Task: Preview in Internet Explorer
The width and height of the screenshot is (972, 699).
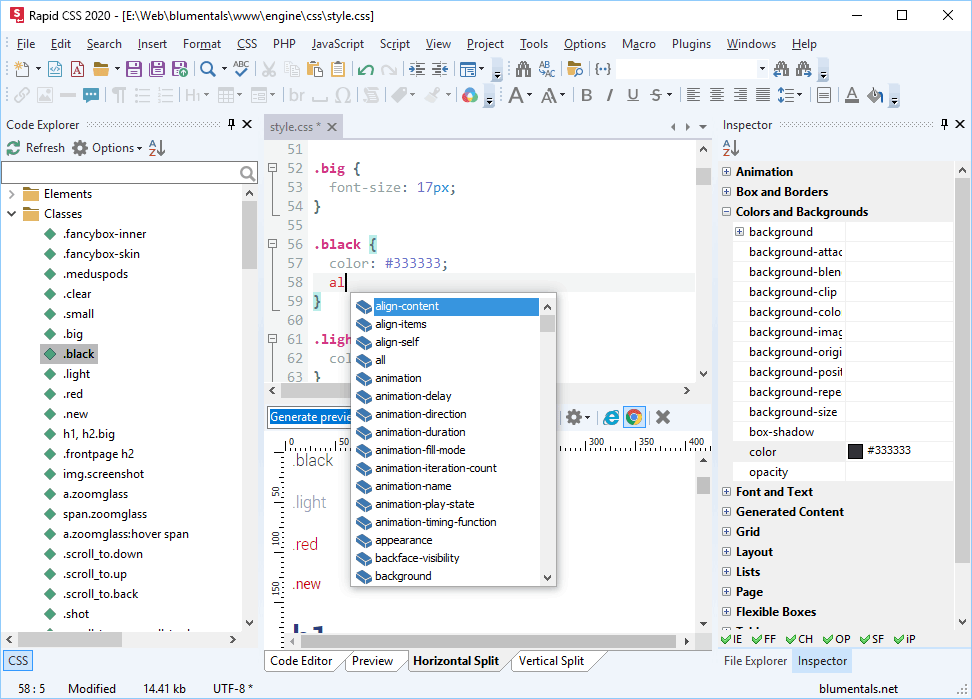Action: [611, 417]
